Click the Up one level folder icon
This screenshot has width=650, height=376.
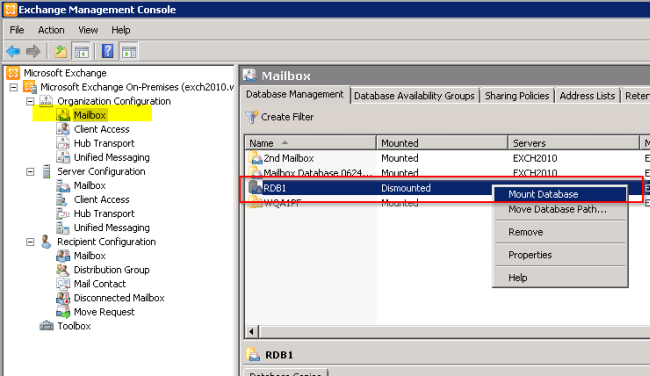pyautogui.click(x=61, y=51)
